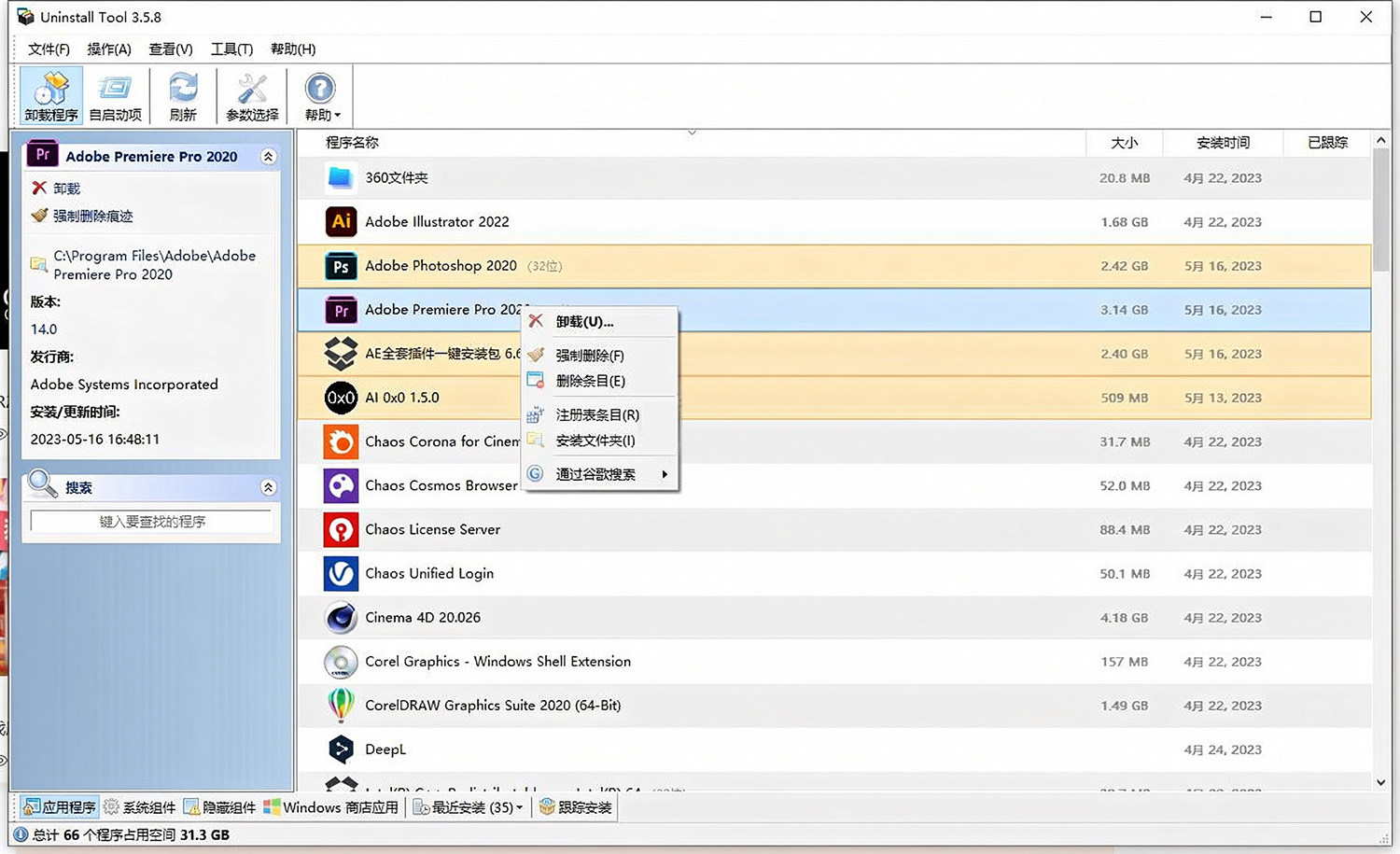Open 参数选择 preferences toolbar icon
Image resolution: width=1400 pixels, height=854 pixels.
click(252, 96)
